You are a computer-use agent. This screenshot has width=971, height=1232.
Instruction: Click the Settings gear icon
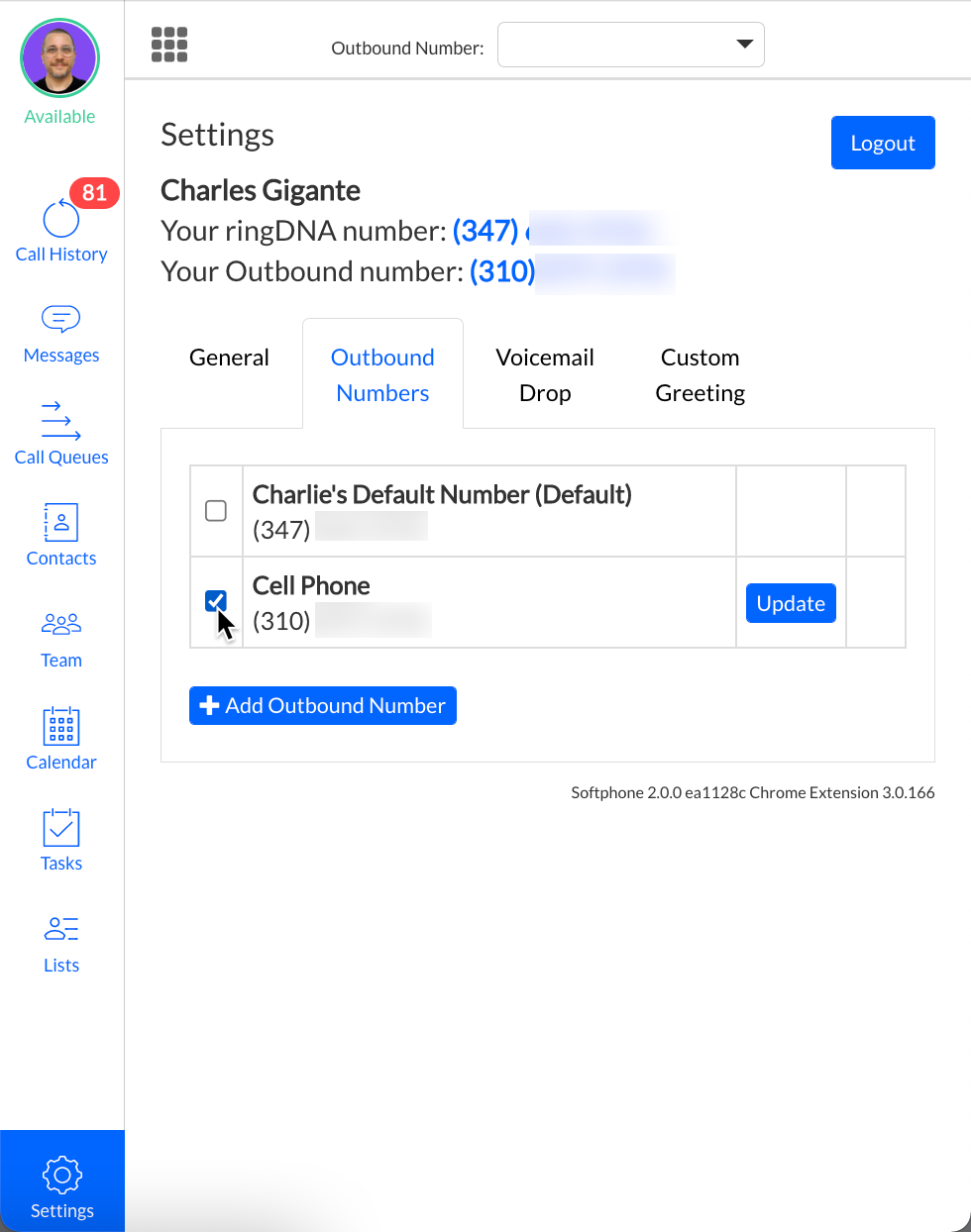(x=61, y=1176)
